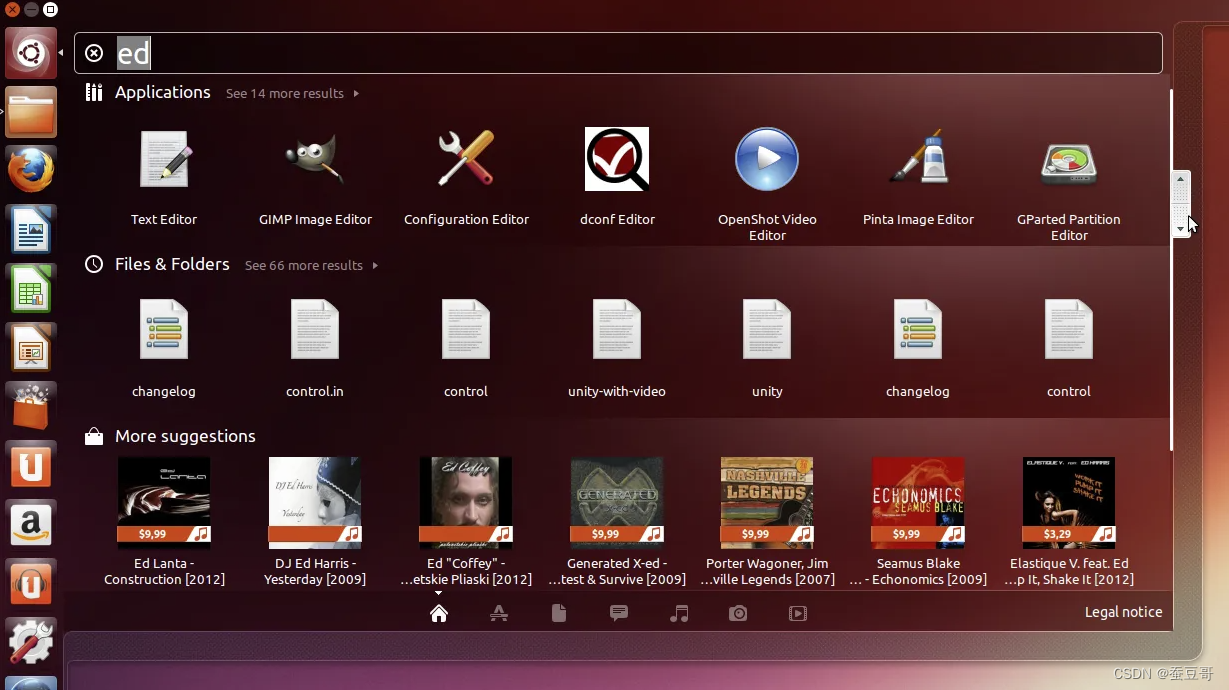Image resolution: width=1229 pixels, height=690 pixels.
Task: Open Ubuntu One from launcher
Action: tap(31, 466)
